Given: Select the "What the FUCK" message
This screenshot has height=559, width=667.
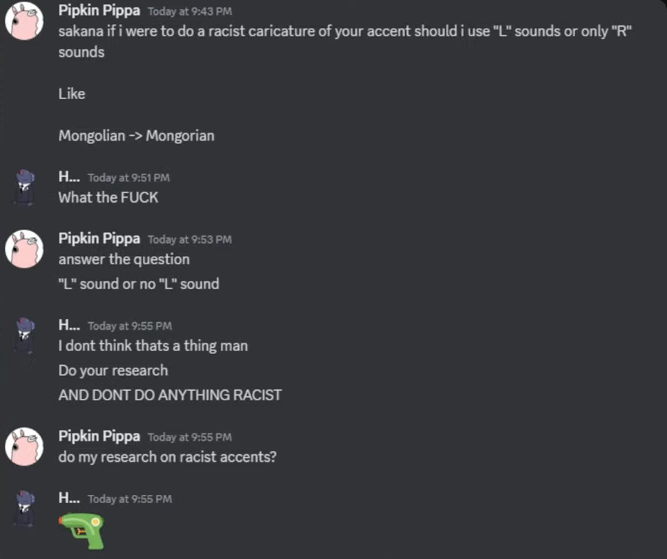Looking at the screenshot, I should coord(108,197).
